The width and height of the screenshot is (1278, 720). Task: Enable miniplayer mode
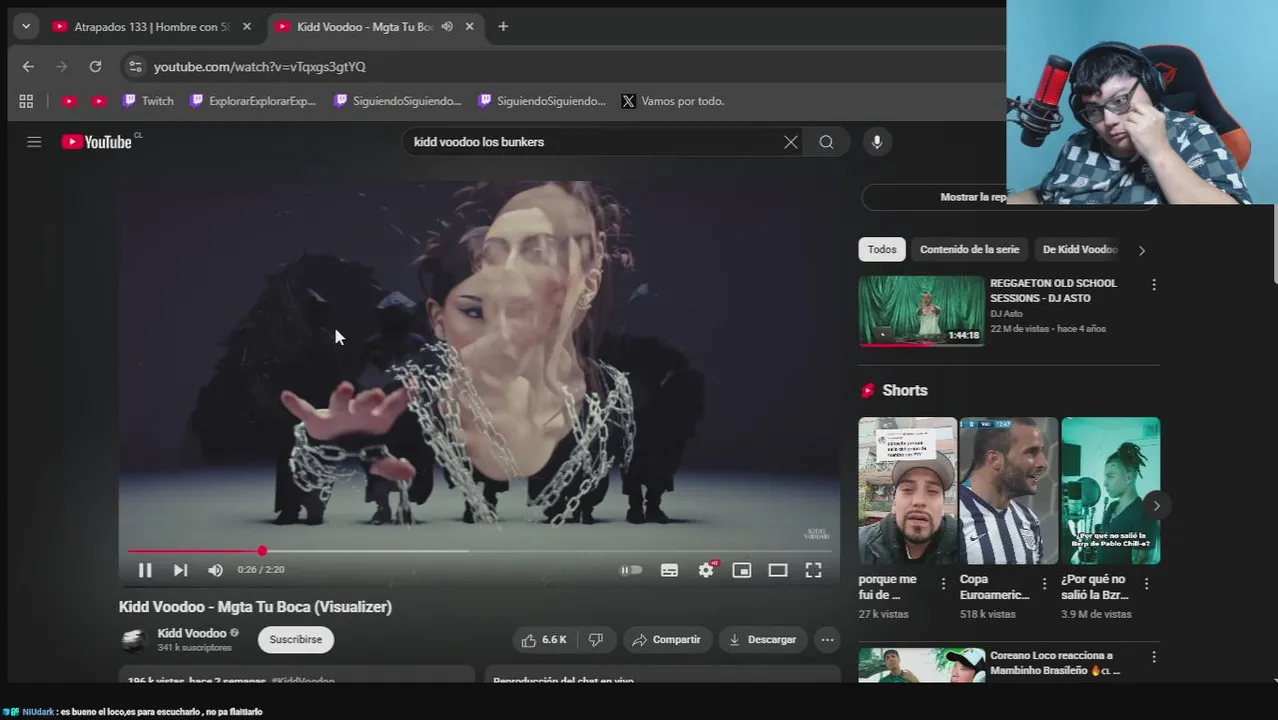tap(742, 570)
